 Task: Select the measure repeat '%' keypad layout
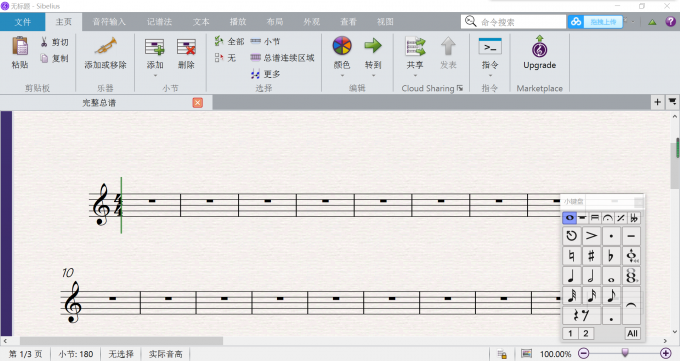pyautogui.click(x=621, y=218)
